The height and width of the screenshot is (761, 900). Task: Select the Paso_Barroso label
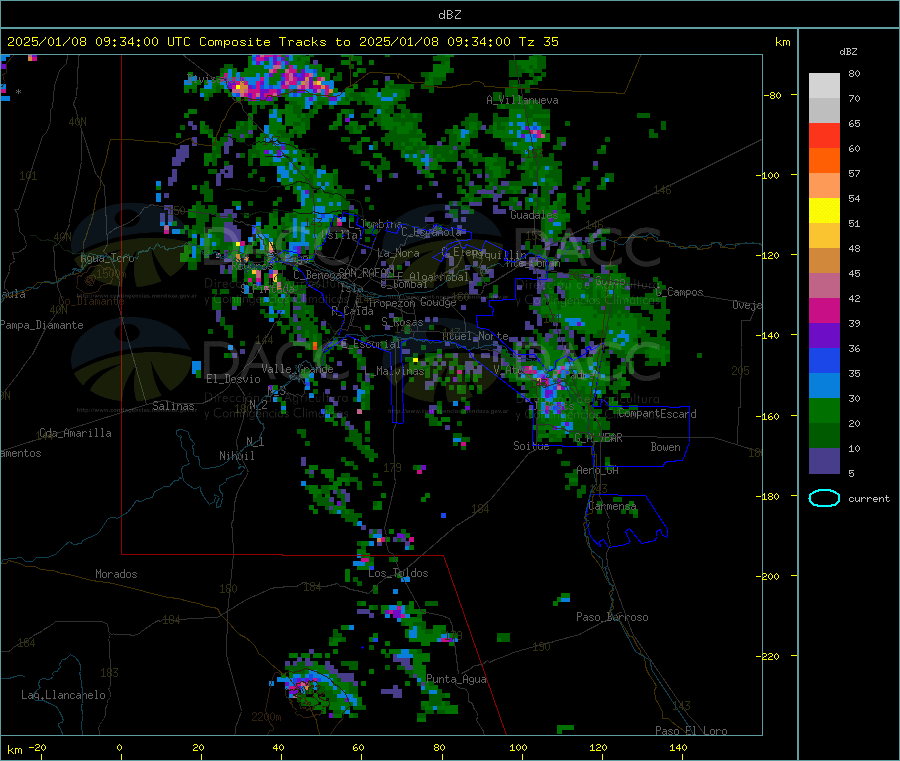pos(612,618)
